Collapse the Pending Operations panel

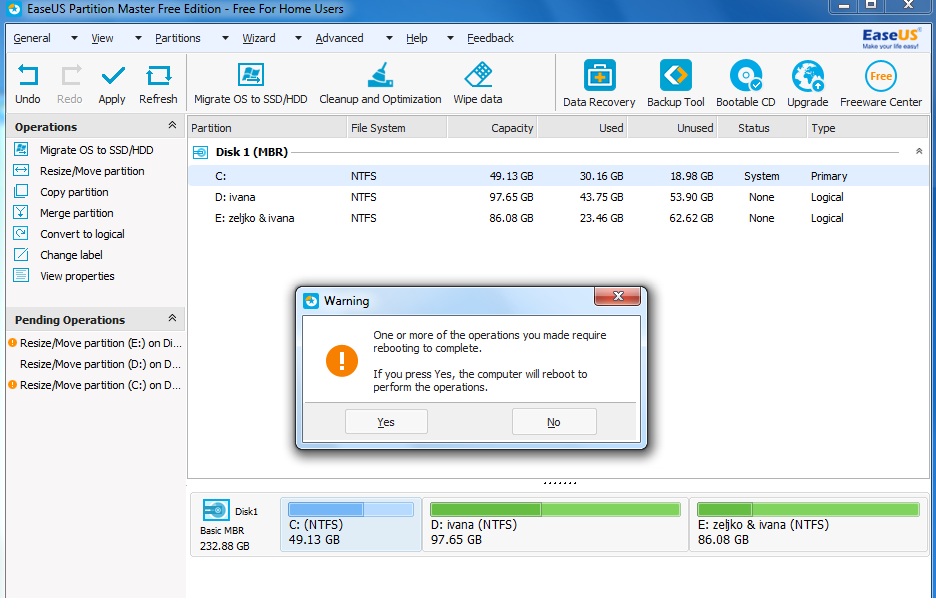172,319
